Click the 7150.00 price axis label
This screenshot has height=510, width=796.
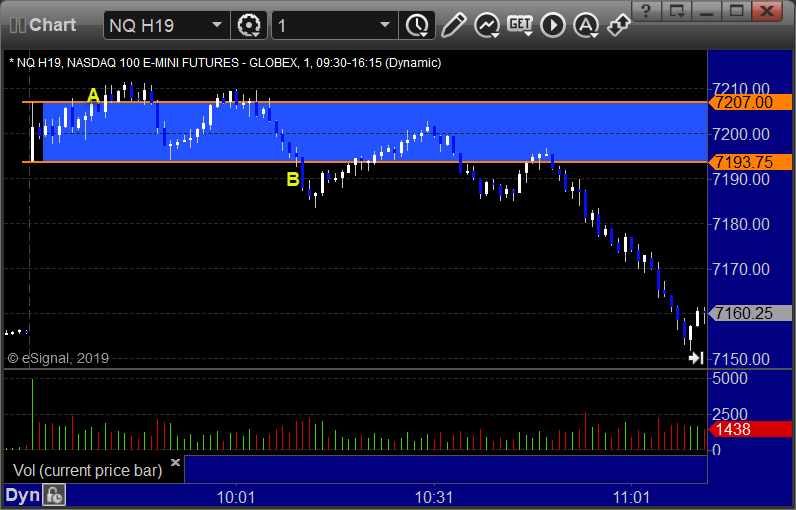741,359
